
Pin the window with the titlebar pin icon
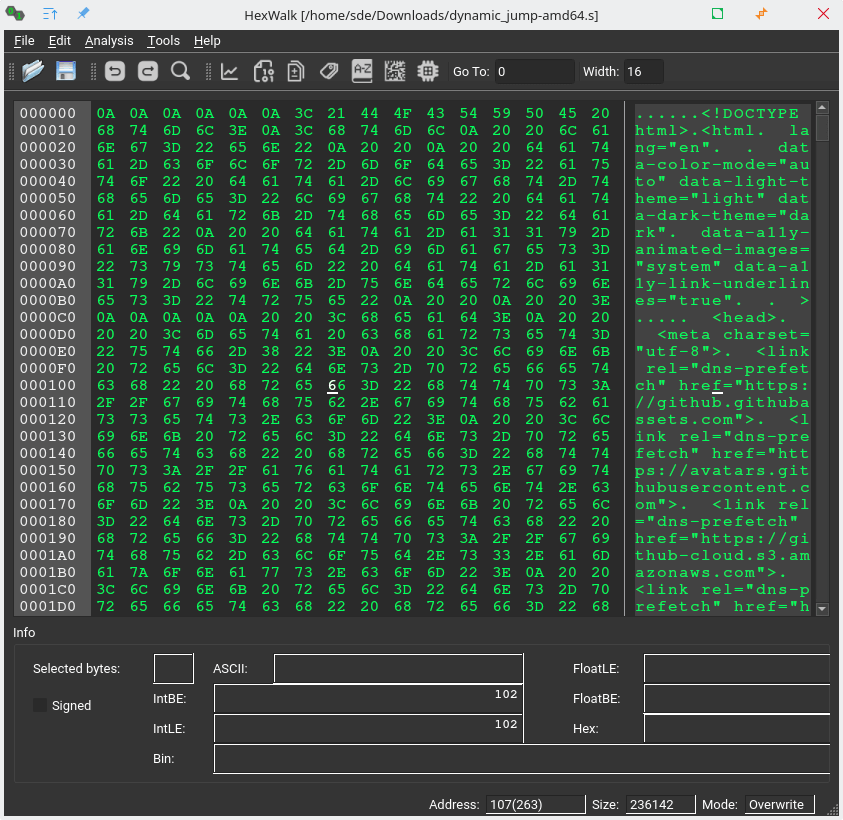[83, 14]
